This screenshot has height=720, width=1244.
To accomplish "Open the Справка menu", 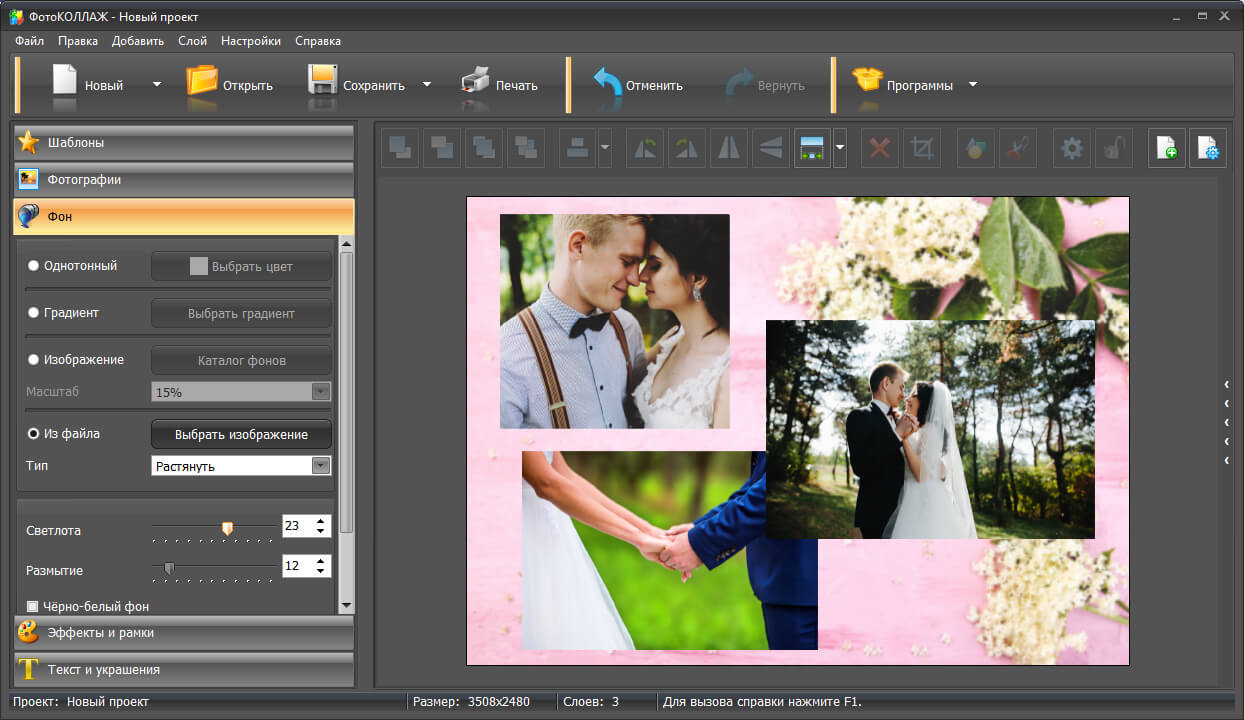I will (x=318, y=41).
